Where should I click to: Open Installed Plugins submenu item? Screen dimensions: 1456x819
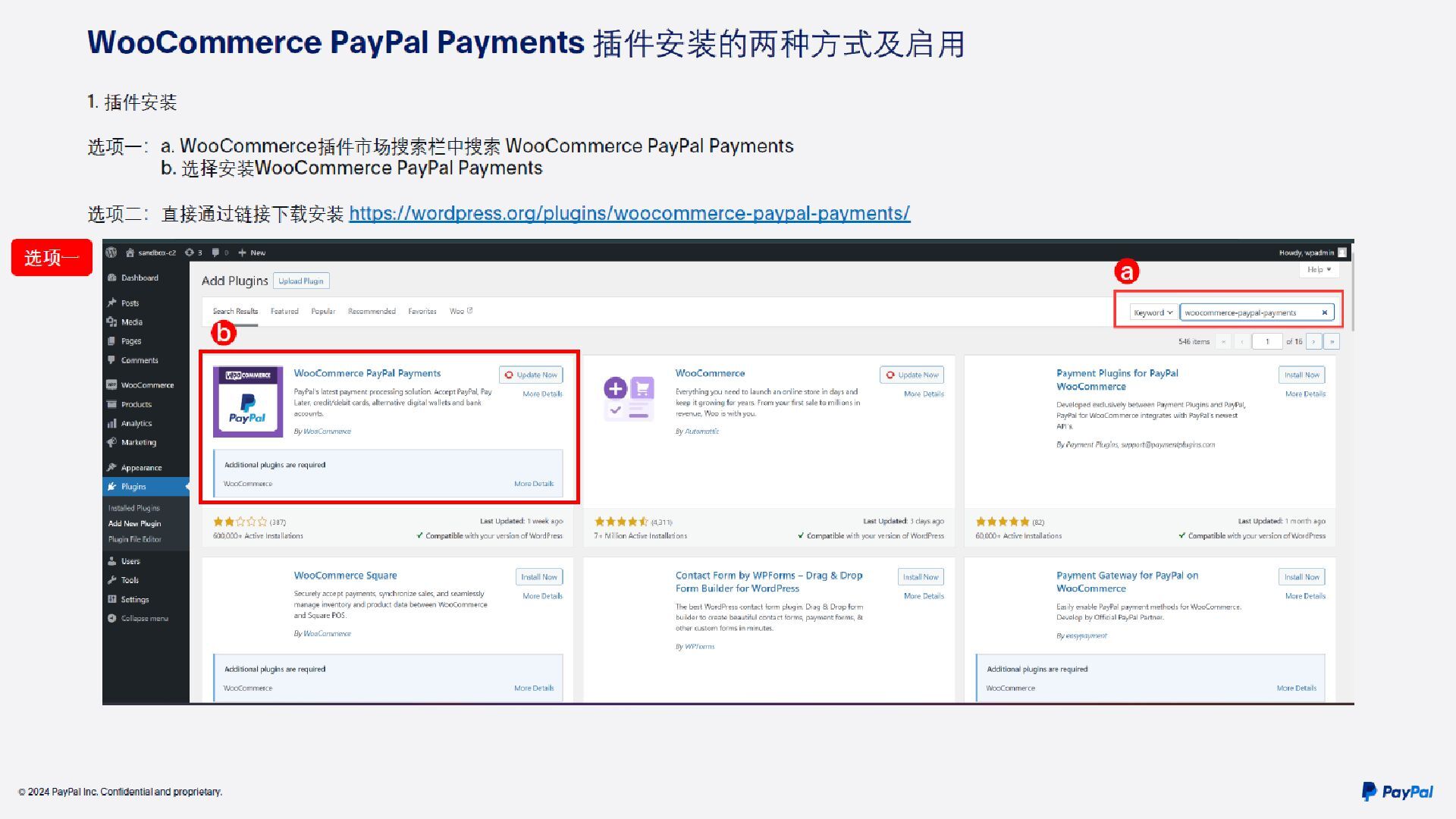tap(134, 508)
